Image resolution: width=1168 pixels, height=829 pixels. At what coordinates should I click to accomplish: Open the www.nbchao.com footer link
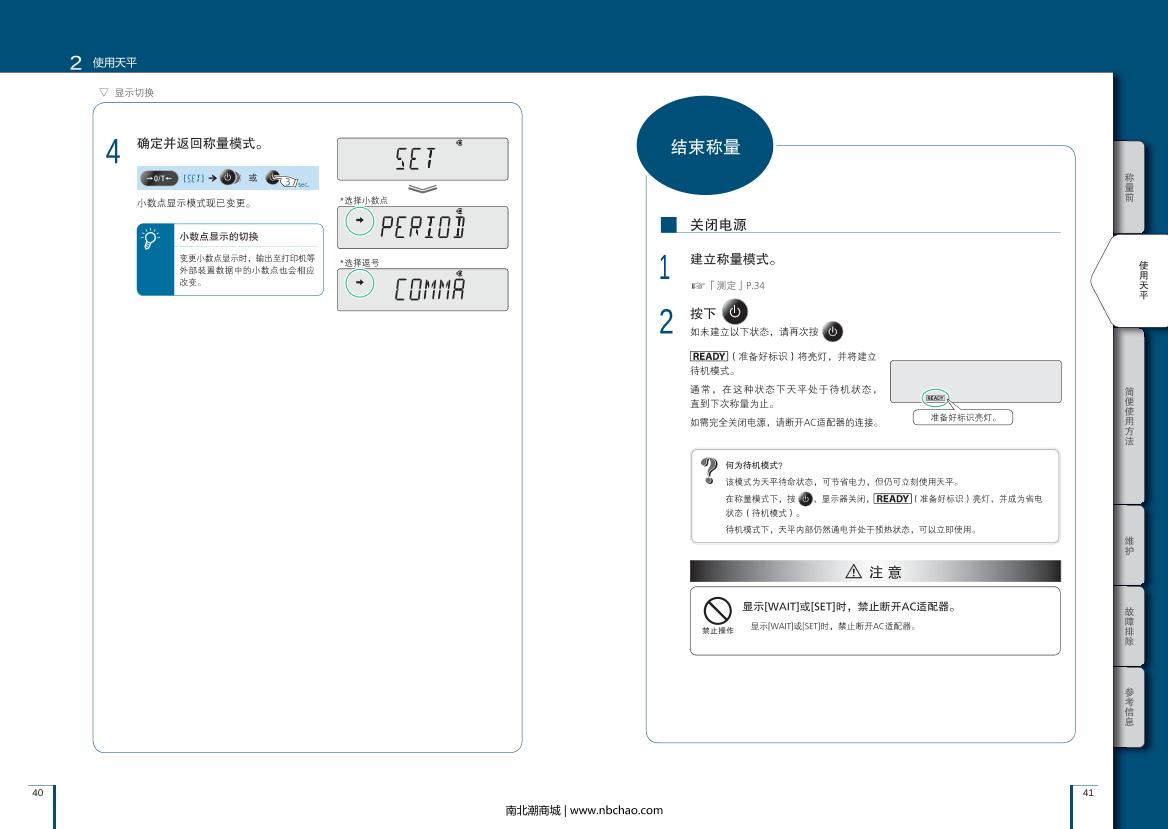tap(616, 810)
